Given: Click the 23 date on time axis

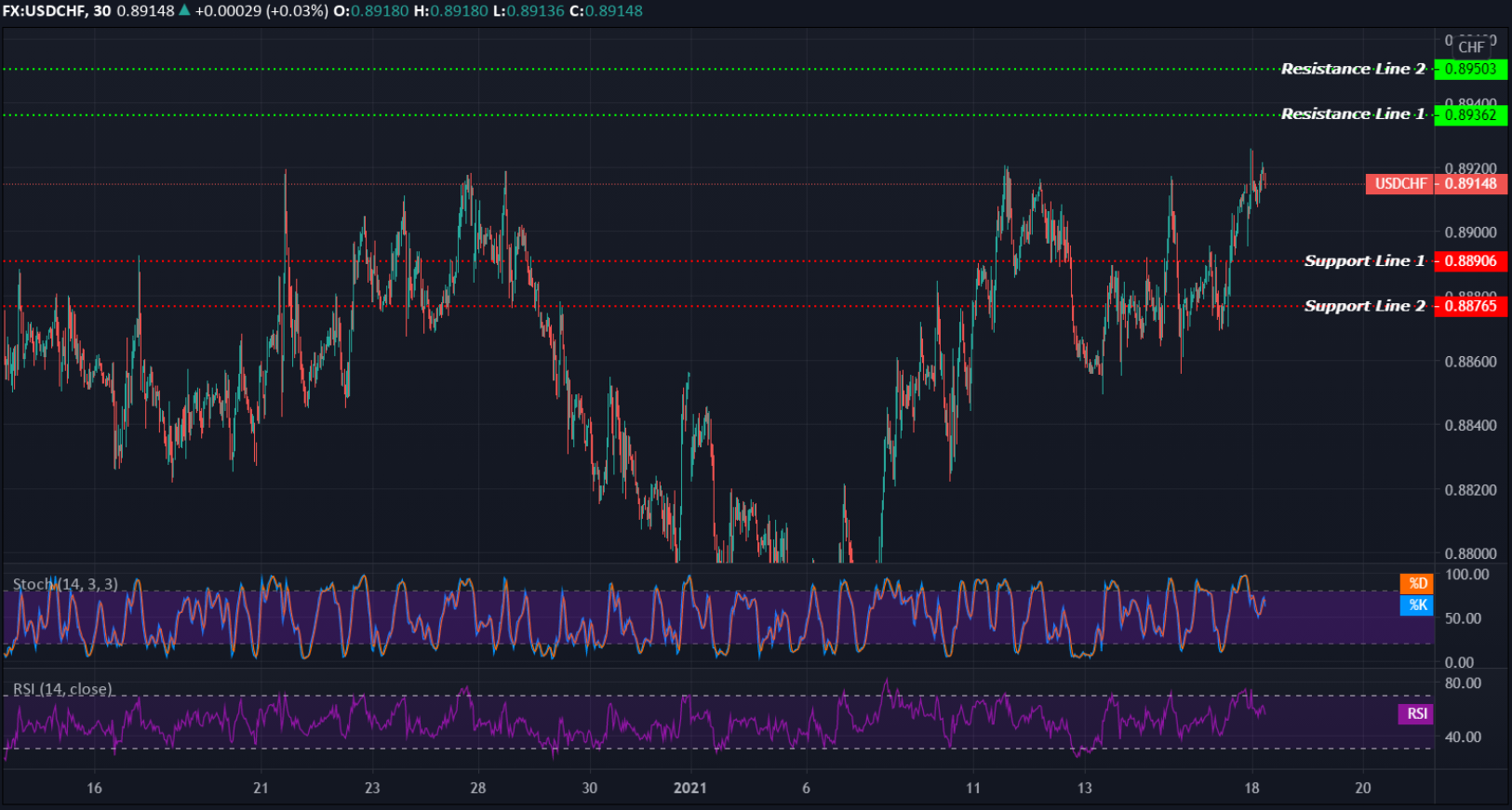Looking at the screenshot, I should (372, 788).
